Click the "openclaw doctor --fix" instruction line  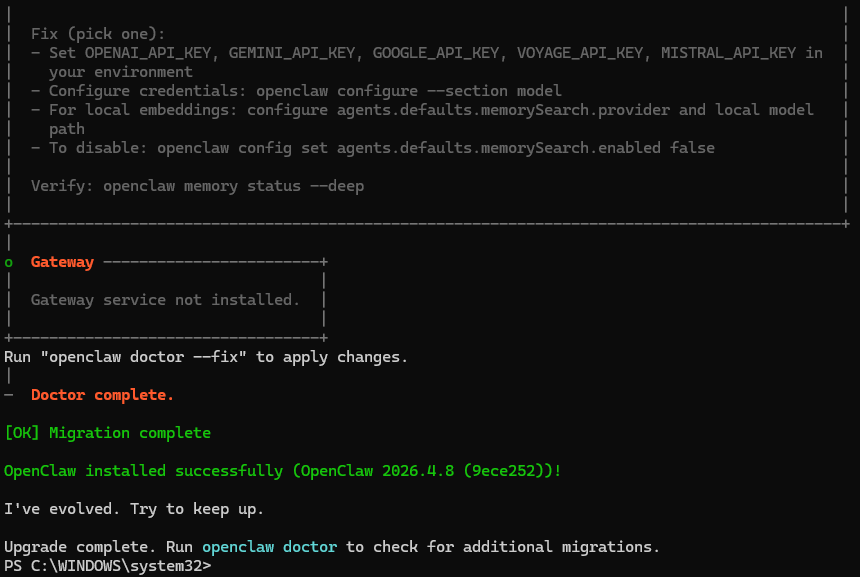coord(206,357)
